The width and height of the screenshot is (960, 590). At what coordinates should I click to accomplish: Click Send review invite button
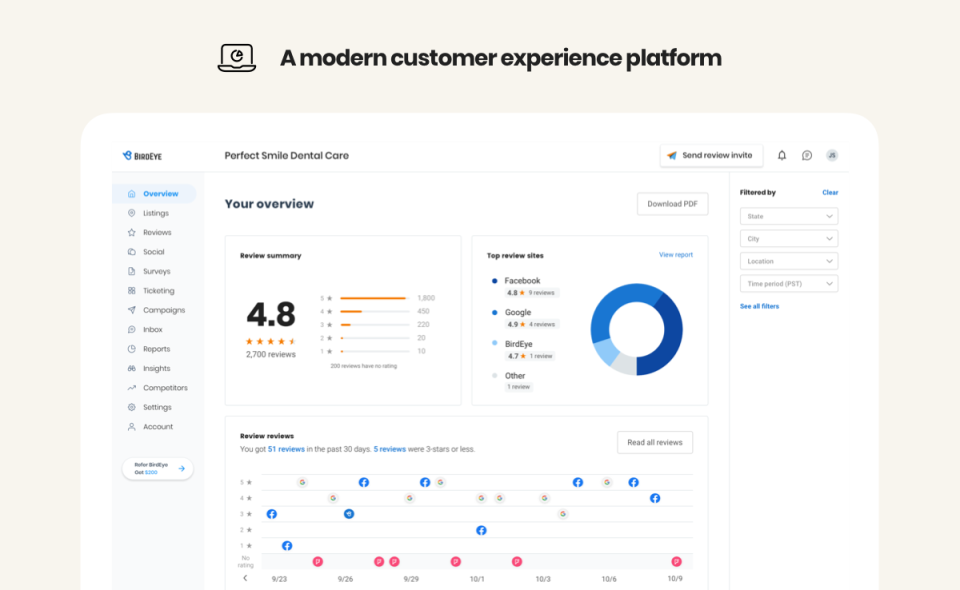[x=711, y=155]
